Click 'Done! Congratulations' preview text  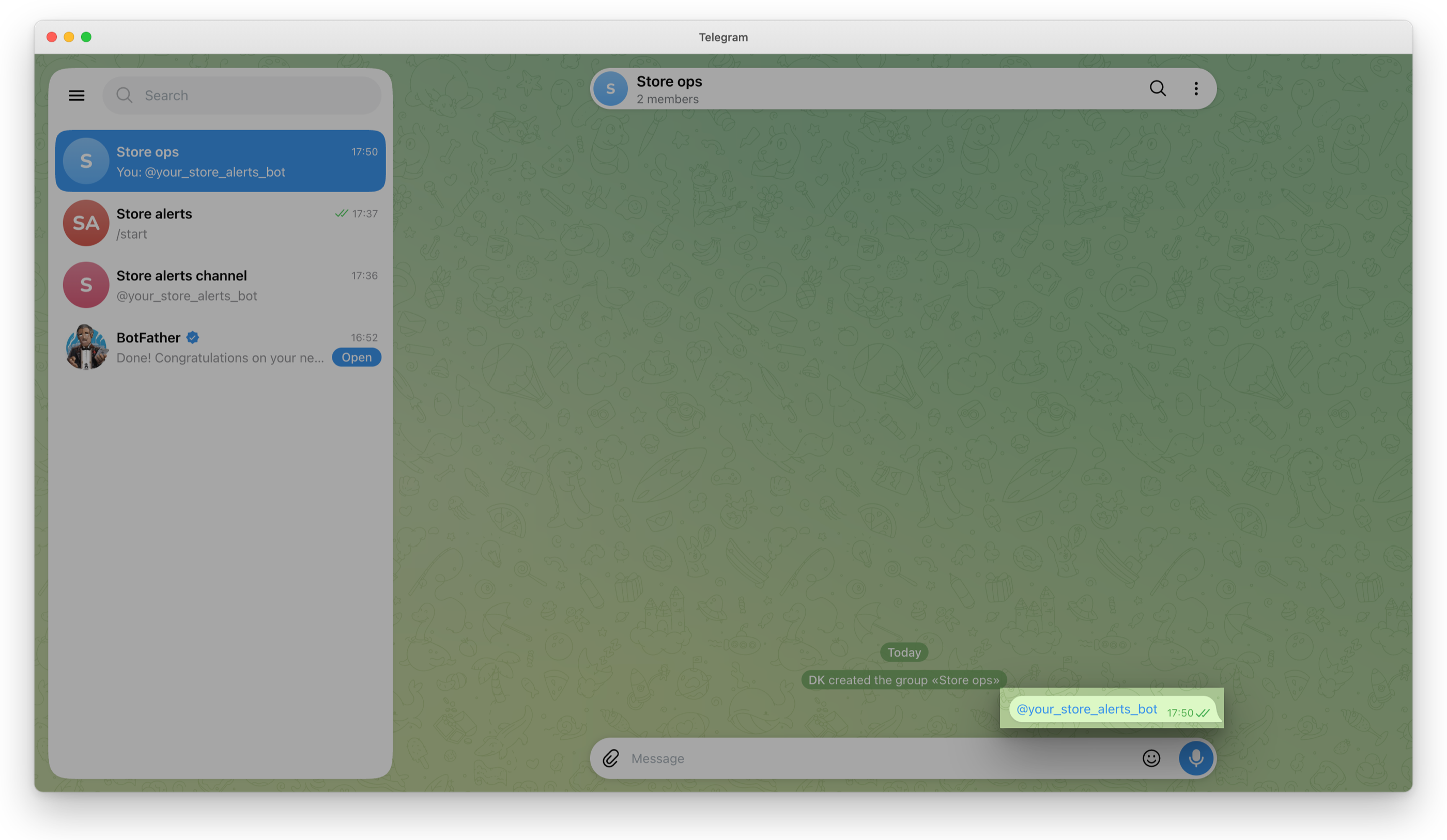tap(220, 357)
